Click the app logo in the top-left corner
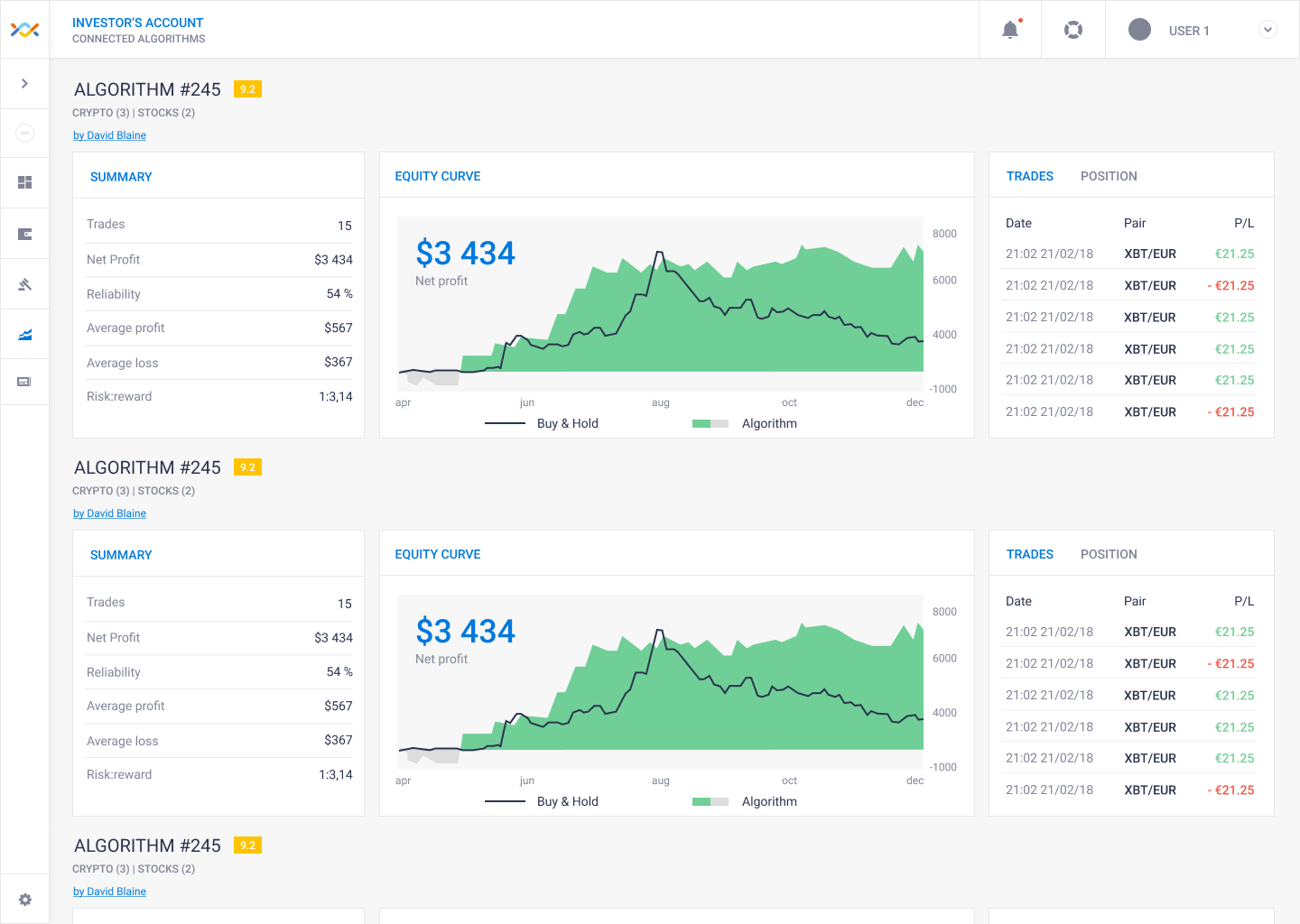Viewport: 1300px width, 924px height. [x=24, y=30]
